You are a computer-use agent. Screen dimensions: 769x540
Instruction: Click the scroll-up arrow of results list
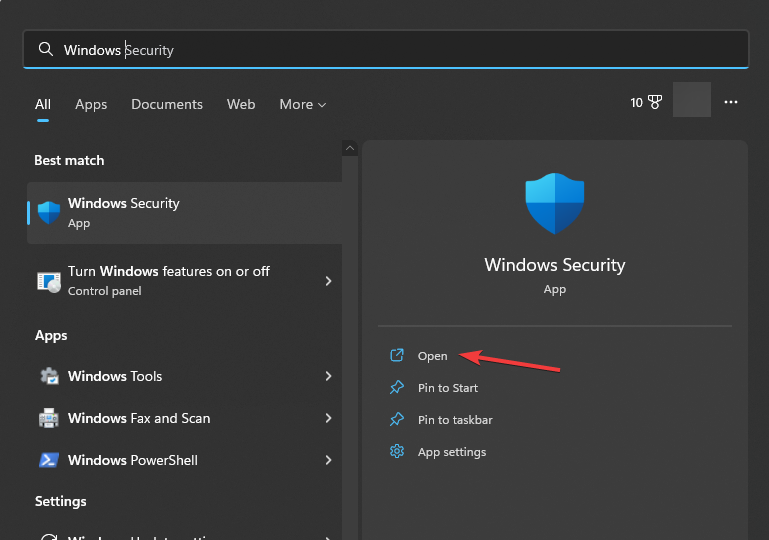click(350, 148)
